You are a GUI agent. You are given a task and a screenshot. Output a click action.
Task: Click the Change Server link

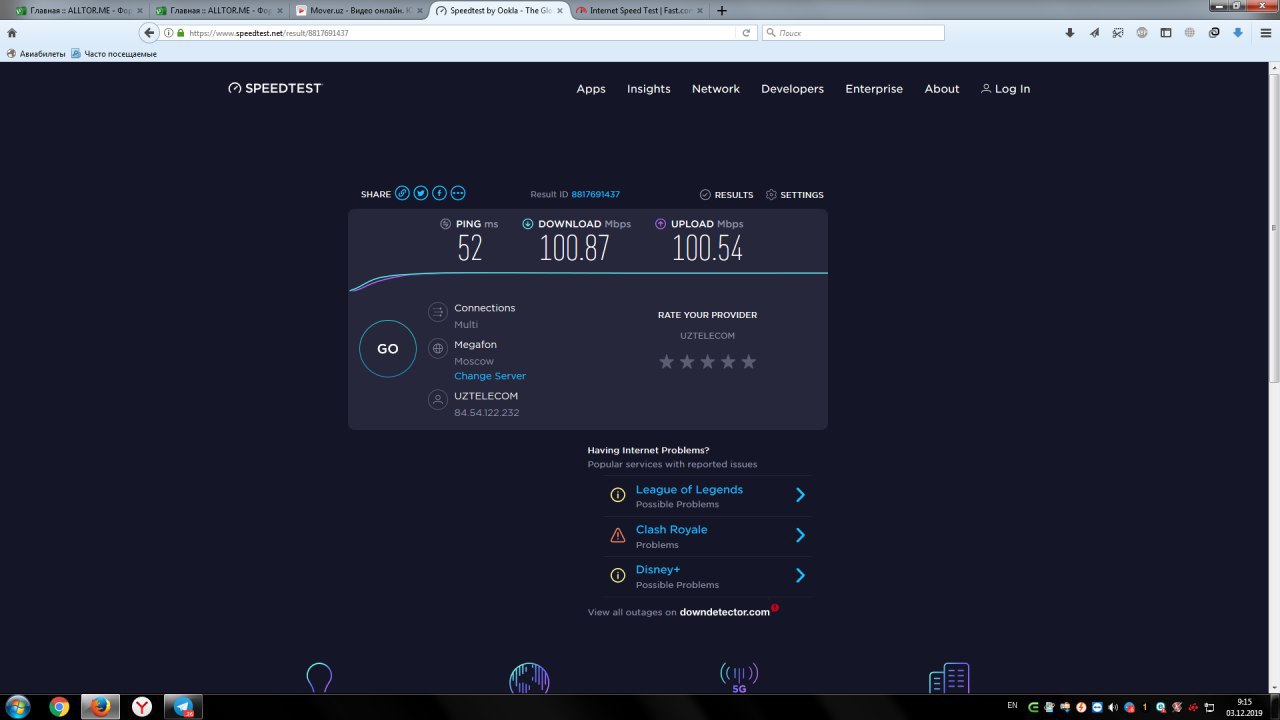coord(490,376)
